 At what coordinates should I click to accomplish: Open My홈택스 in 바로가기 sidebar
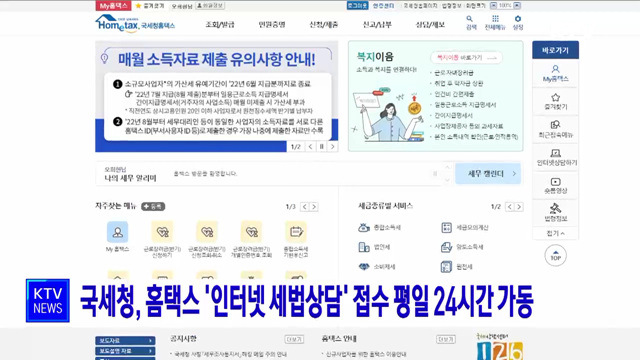point(555,73)
